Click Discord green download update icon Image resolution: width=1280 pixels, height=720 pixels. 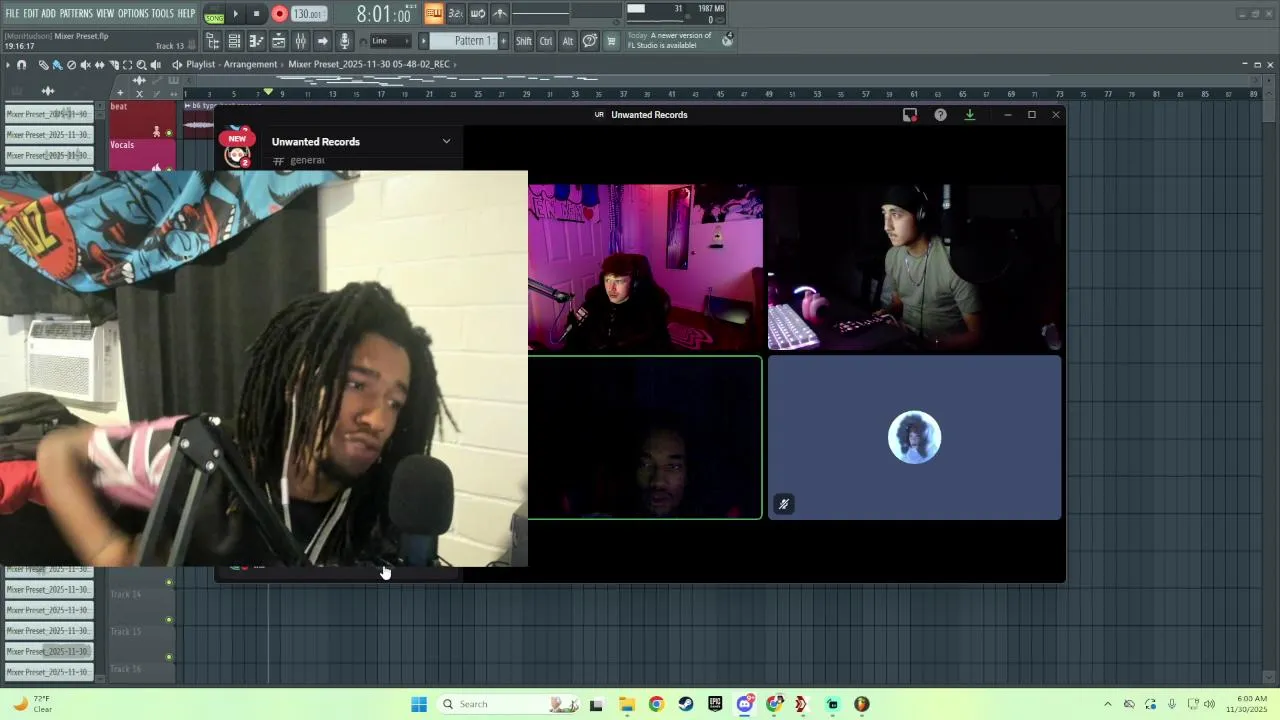tap(969, 115)
